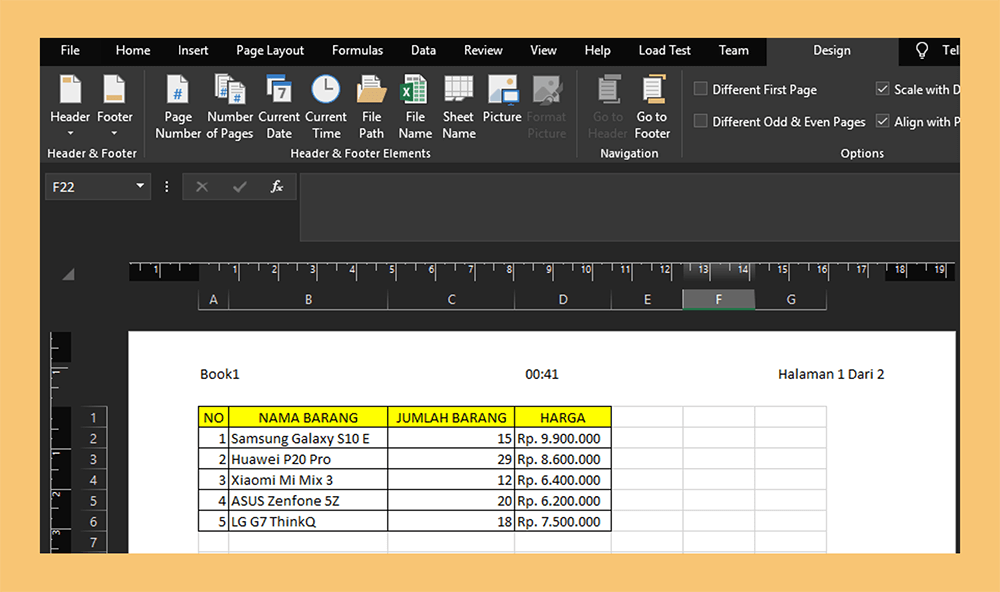
Task: Select the LG G7 ThinkQ cell
Action: point(308,522)
